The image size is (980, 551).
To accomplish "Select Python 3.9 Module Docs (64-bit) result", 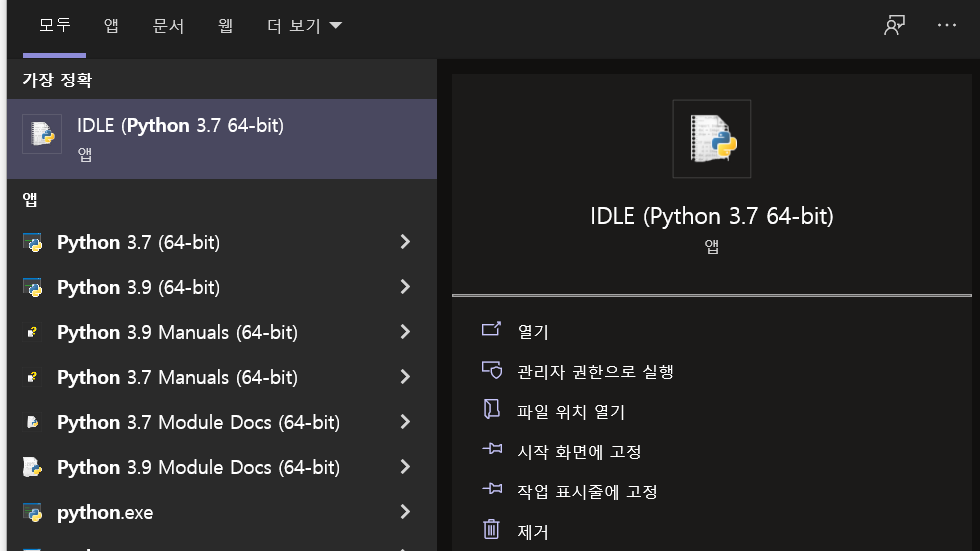I will pyautogui.click(x=222, y=467).
